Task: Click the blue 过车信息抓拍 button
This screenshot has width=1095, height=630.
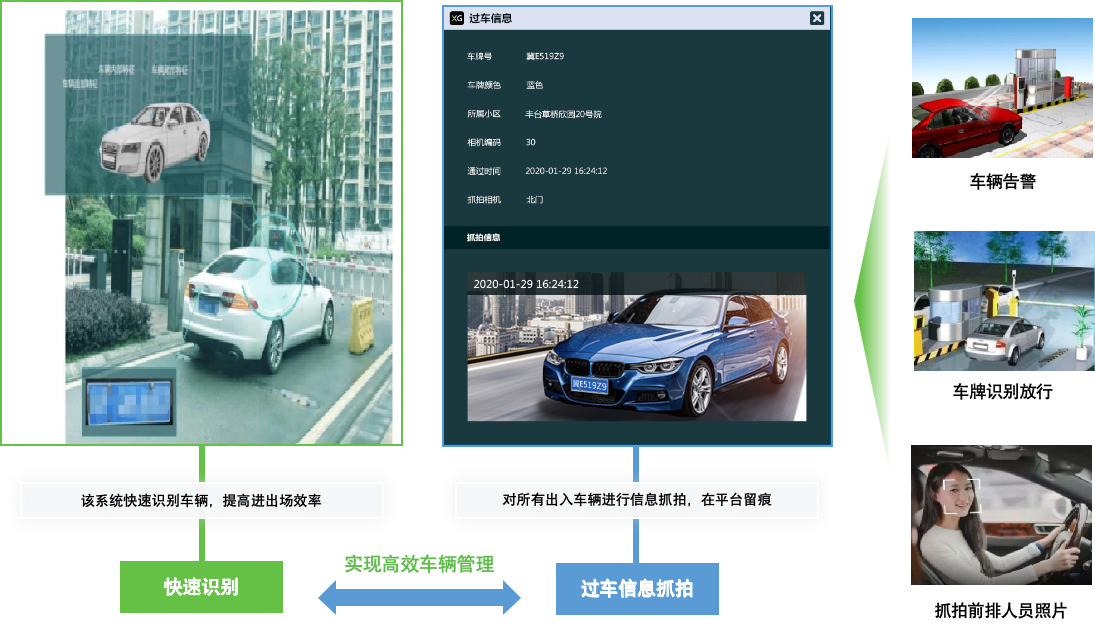Action: coord(637,589)
